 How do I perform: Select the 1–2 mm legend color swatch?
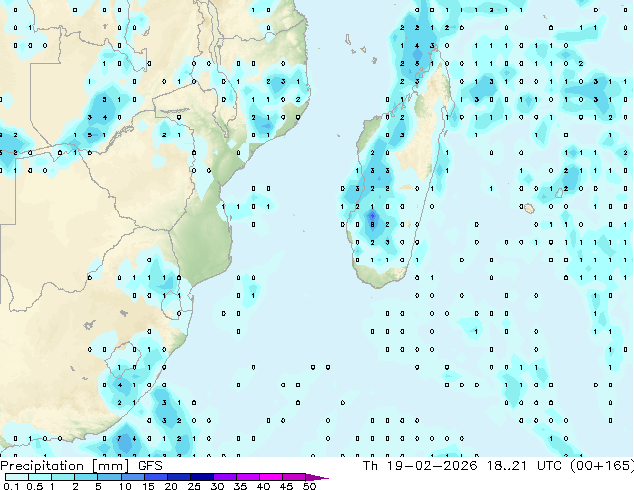63,477
